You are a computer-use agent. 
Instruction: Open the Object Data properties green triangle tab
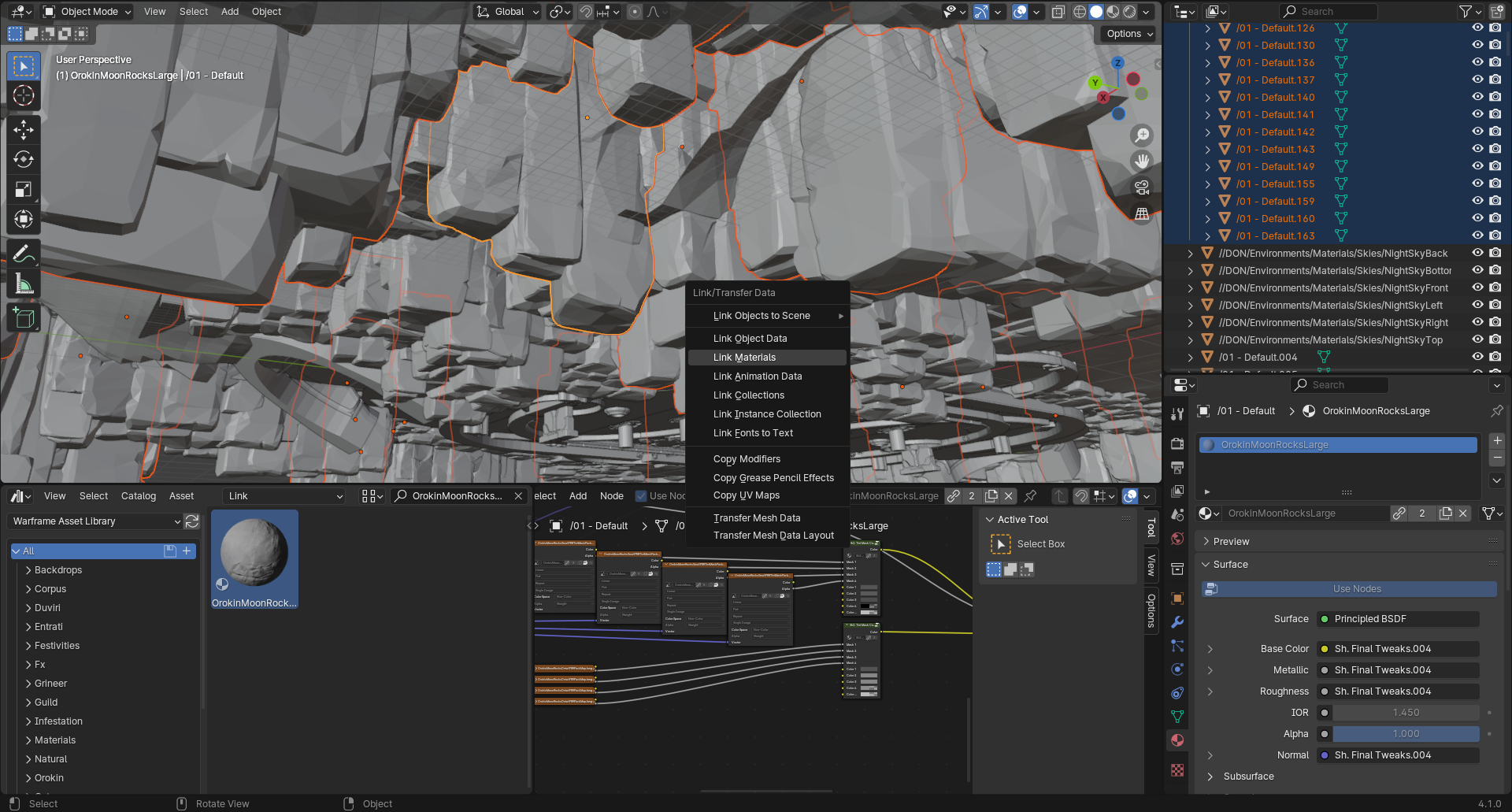click(x=1177, y=717)
